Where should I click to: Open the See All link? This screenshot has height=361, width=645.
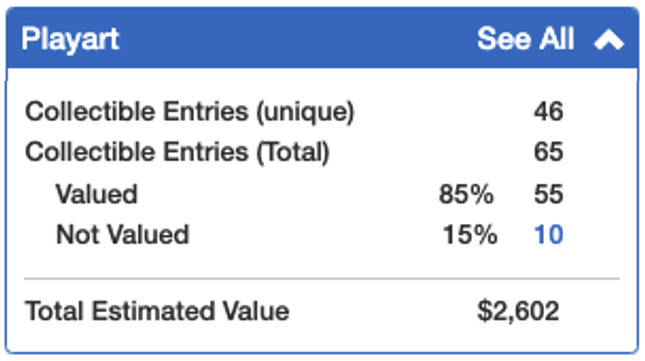(525, 39)
